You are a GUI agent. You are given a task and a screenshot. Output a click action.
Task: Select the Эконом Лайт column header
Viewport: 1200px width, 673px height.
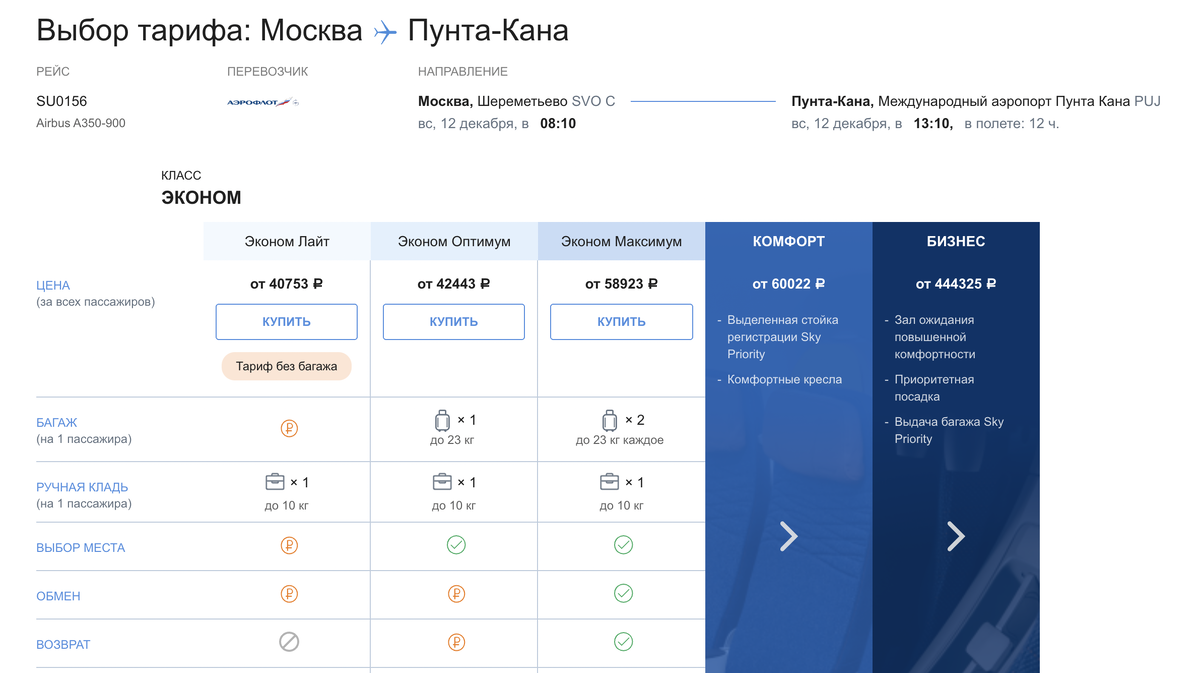click(286, 241)
